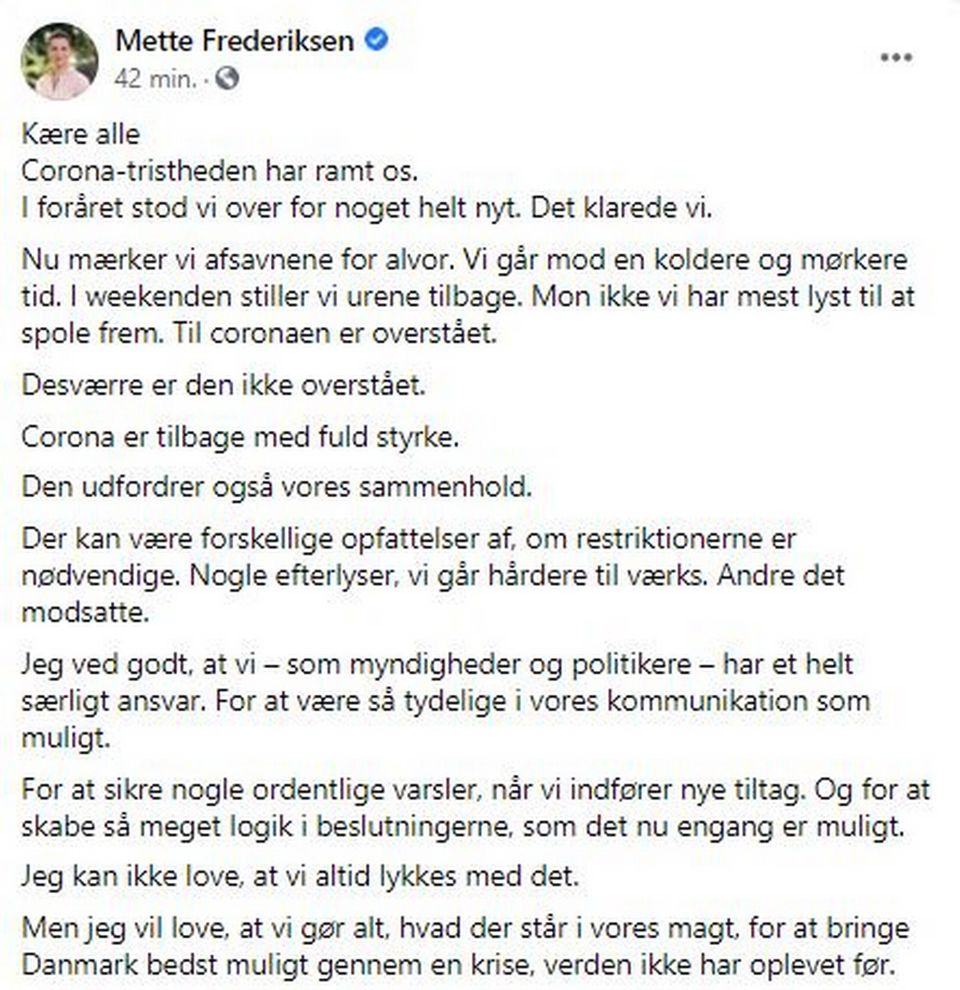960x990 pixels.
Task: Click Mette Frederiksen's profile picture
Action: [60, 60]
